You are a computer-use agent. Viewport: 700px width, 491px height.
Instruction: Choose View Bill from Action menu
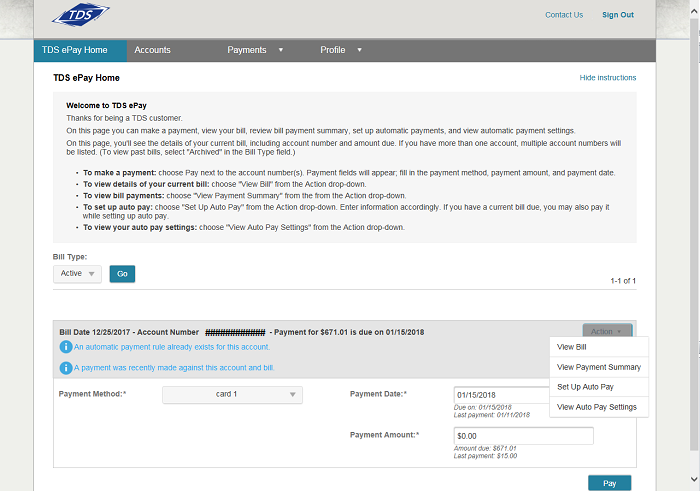click(x=599, y=347)
